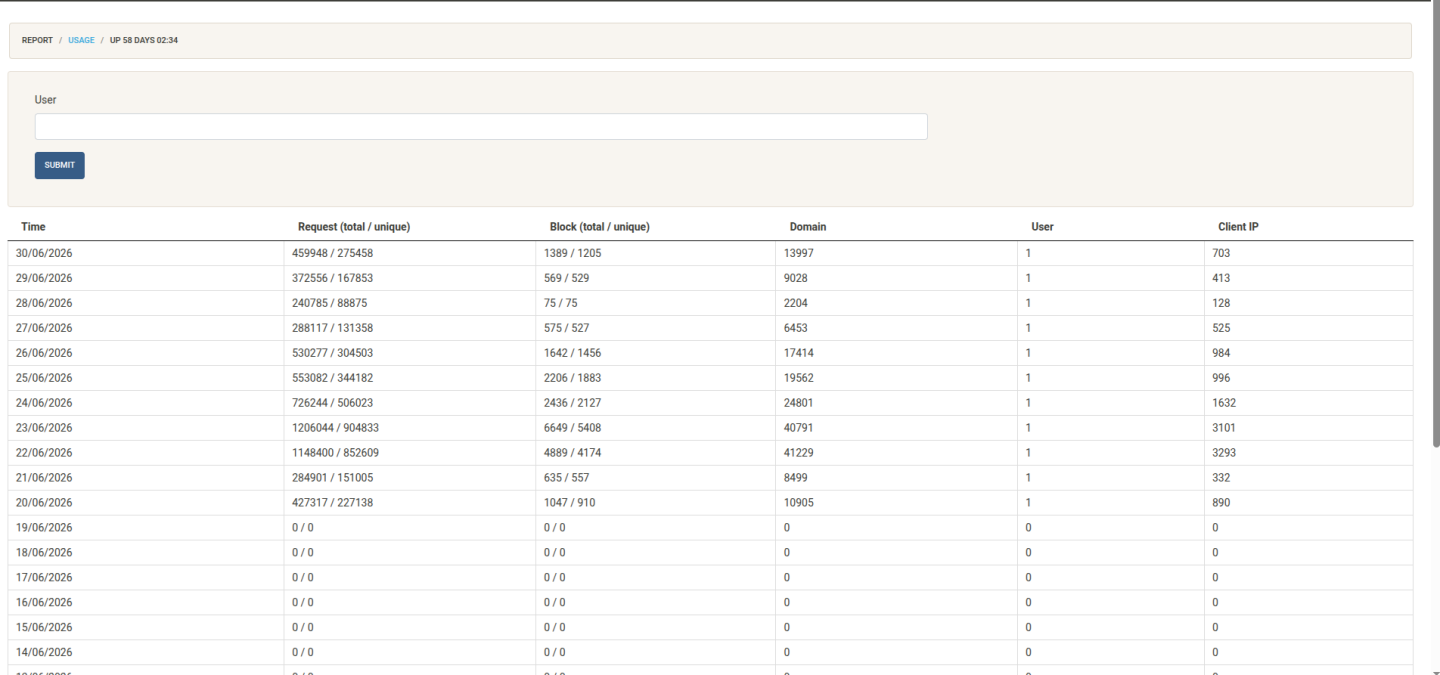This screenshot has width=1440, height=675.
Task: Select the 20/06/2026 date row
Action: click(x=710, y=503)
